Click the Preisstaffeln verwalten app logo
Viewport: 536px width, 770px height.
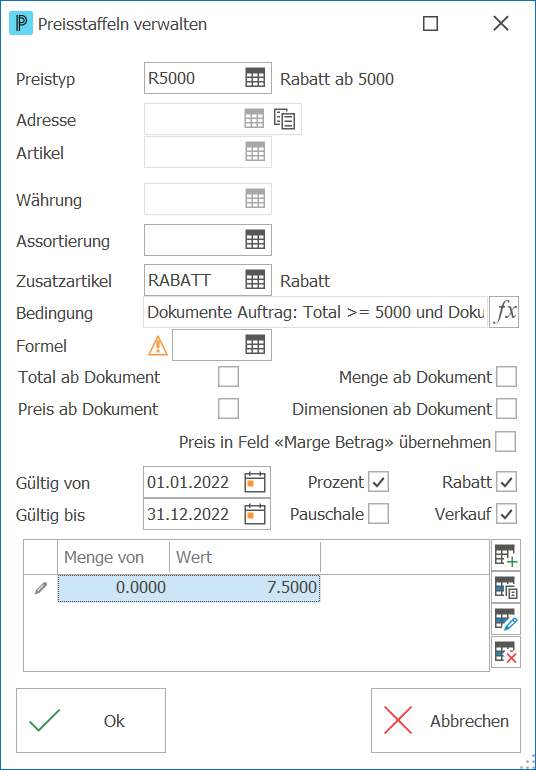point(21,24)
